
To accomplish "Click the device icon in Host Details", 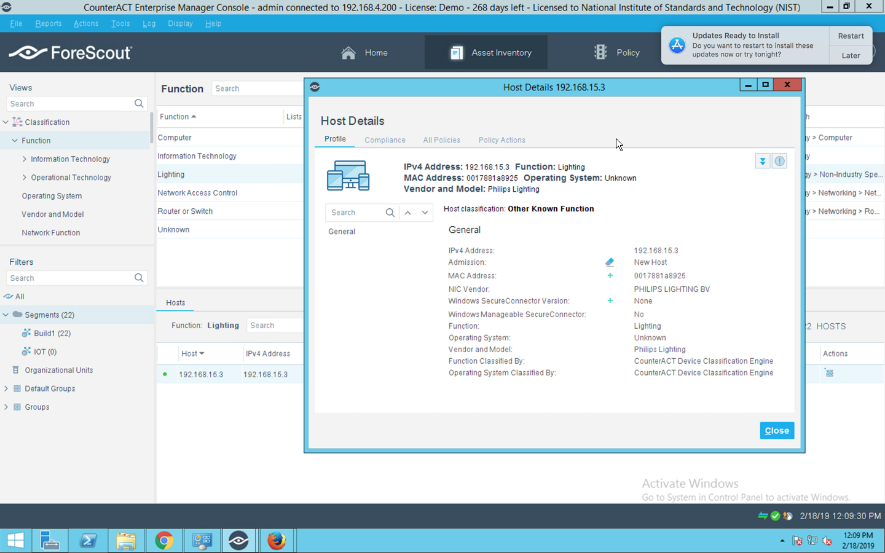I will tap(348, 175).
